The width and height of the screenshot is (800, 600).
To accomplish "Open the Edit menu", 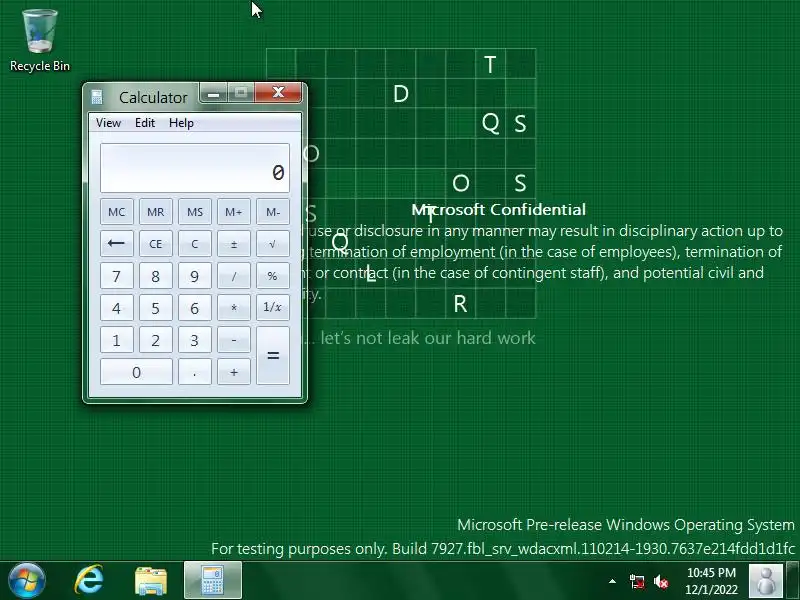I will click(x=145, y=123).
